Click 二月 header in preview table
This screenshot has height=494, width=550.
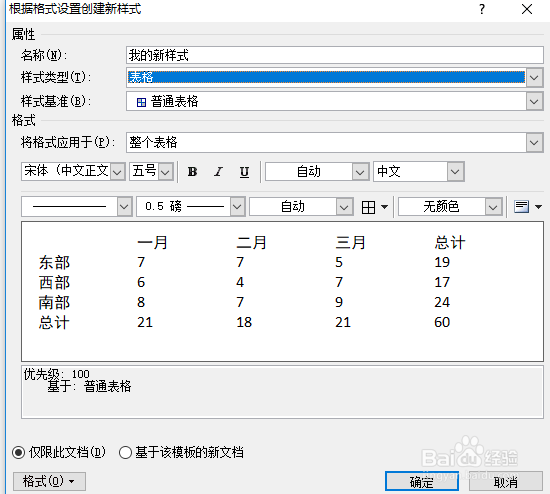click(251, 242)
